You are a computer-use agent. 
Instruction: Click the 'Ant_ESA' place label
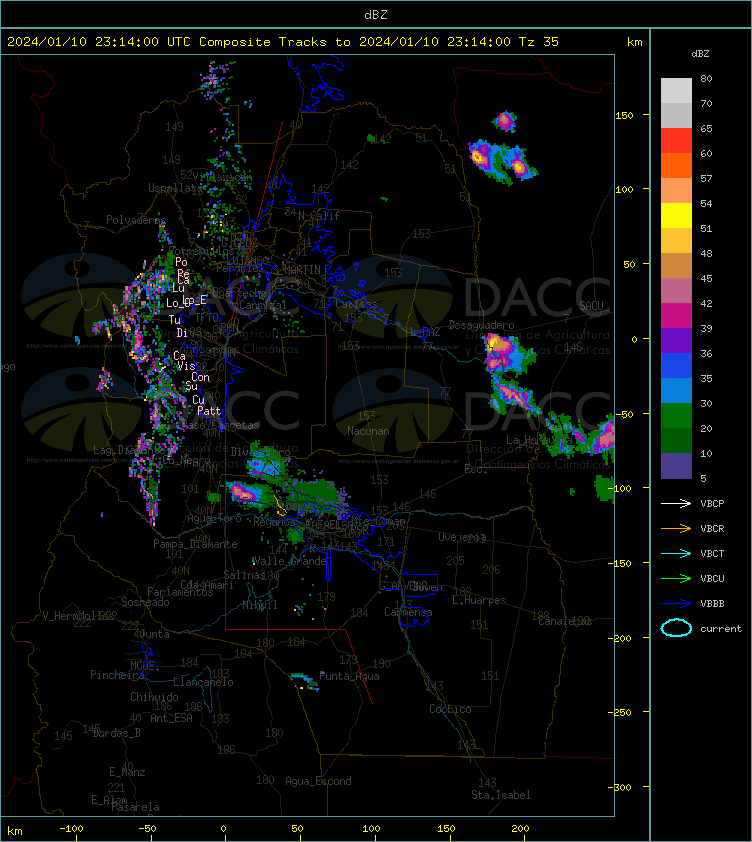pos(171,718)
